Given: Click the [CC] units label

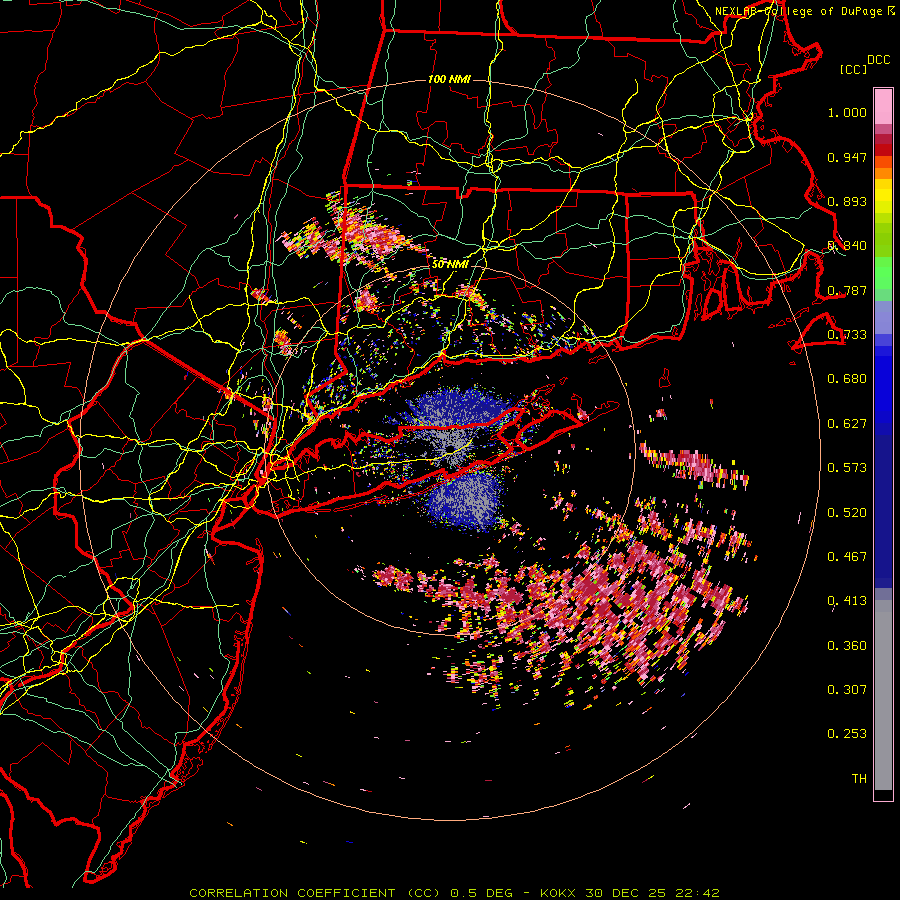Looking at the screenshot, I should coord(854,69).
